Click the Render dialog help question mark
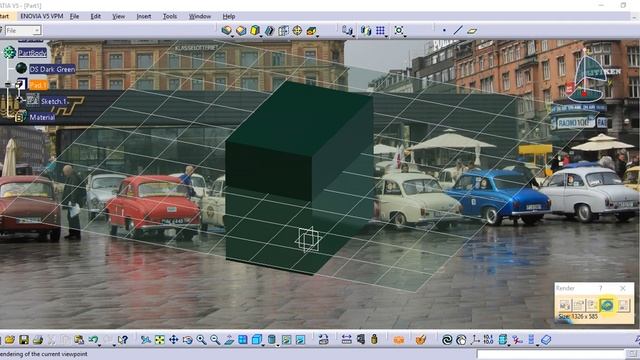 (x=600, y=288)
